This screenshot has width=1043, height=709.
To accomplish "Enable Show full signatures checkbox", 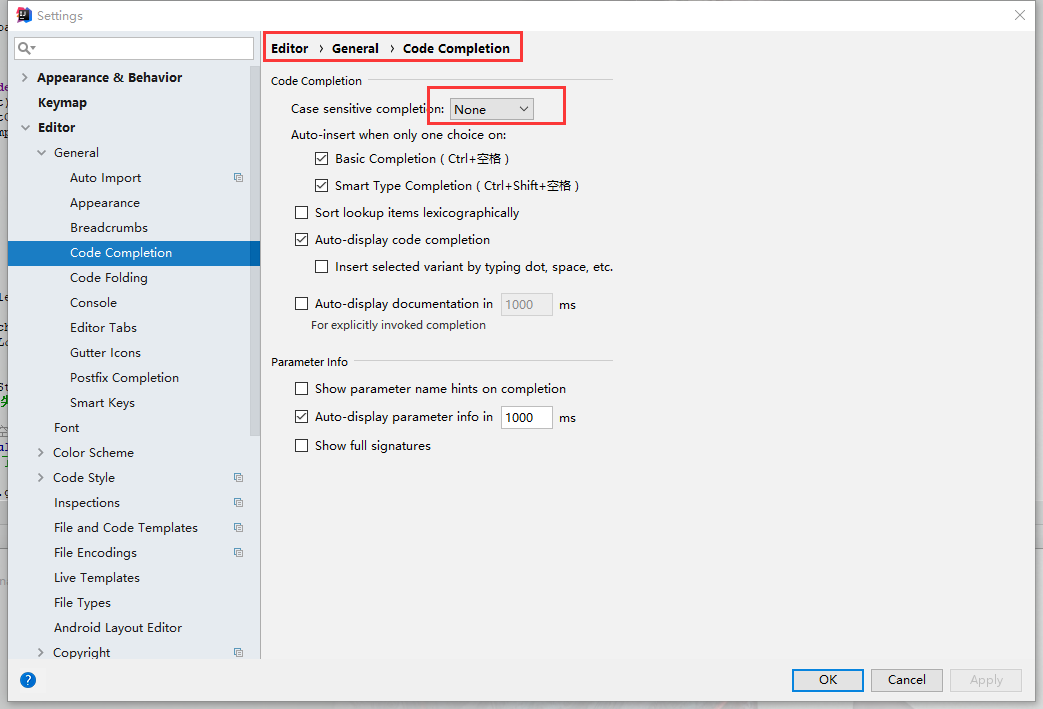I will pos(301,446).
